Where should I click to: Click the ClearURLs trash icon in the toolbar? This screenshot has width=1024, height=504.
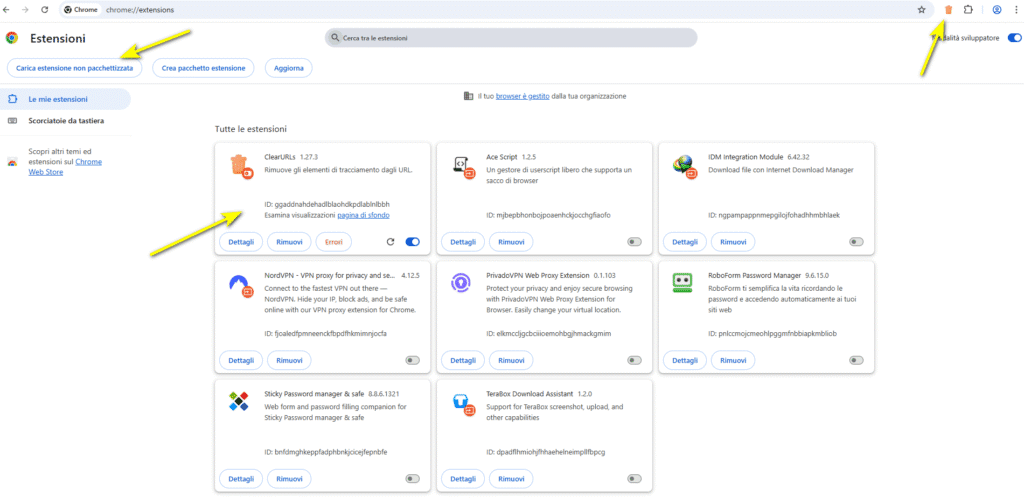click(948, 9)
